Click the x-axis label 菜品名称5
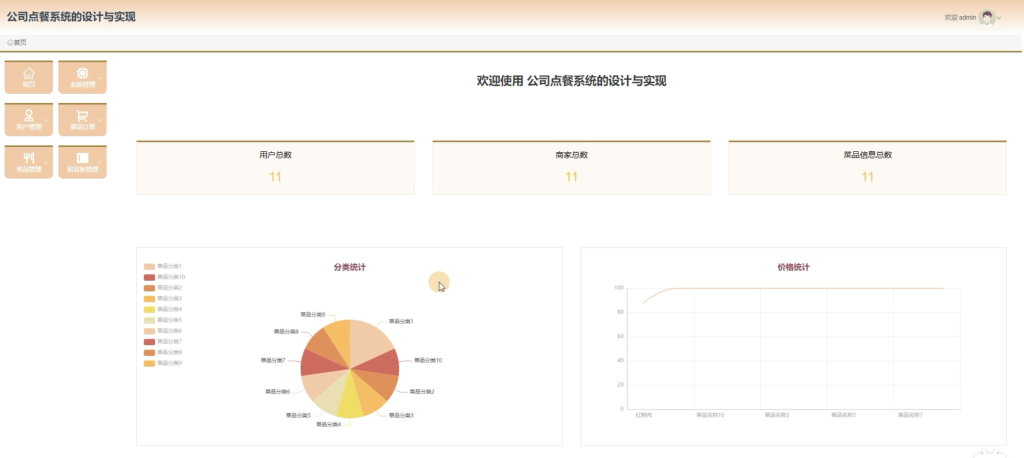The image size is (1024, 458). click(x=844, y=416)
